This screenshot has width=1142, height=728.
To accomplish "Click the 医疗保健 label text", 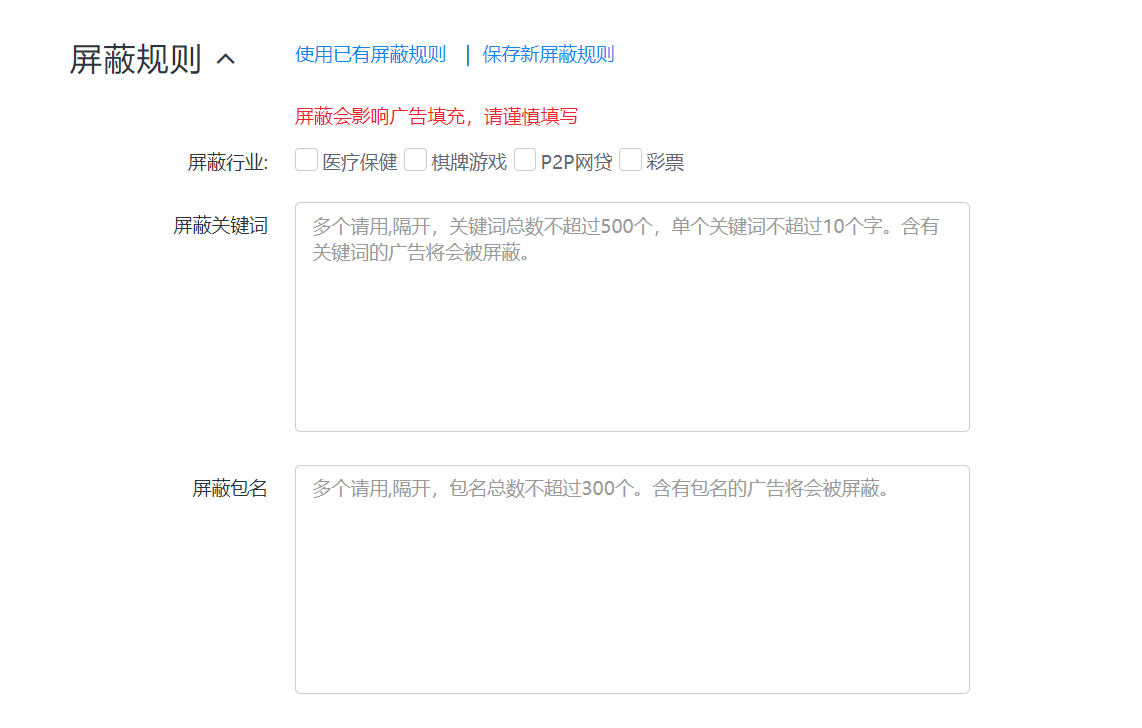I will coord(360,162).
